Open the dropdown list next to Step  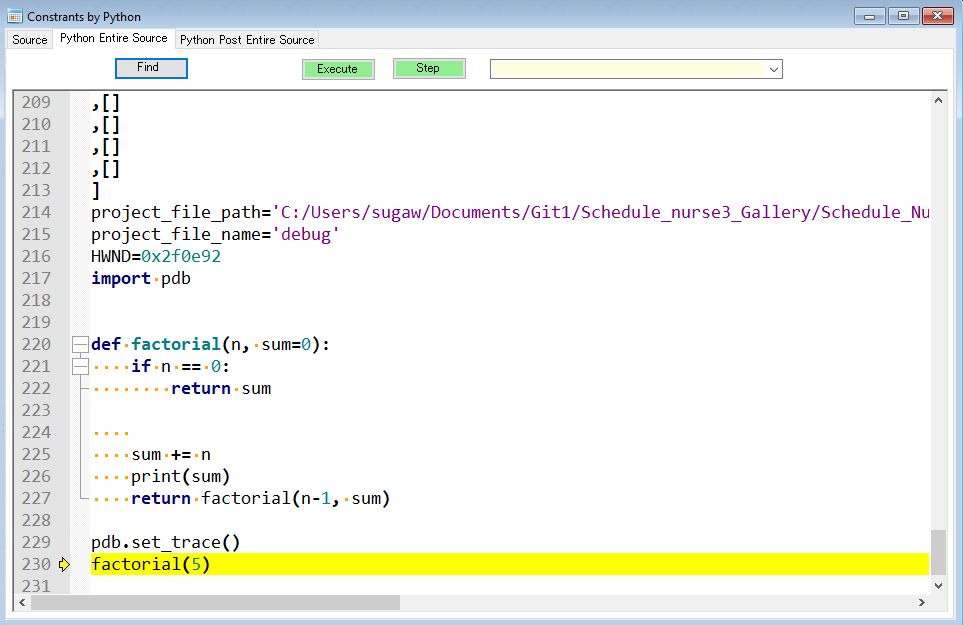[x=772, y=68]
